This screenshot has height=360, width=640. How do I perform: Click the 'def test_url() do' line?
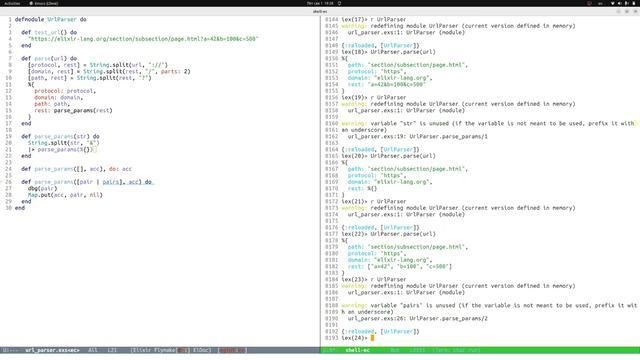coord(49,32)
